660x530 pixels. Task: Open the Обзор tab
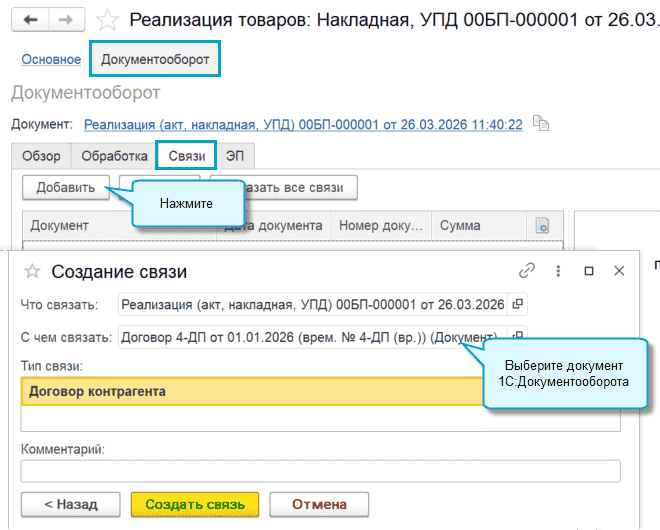41,156
